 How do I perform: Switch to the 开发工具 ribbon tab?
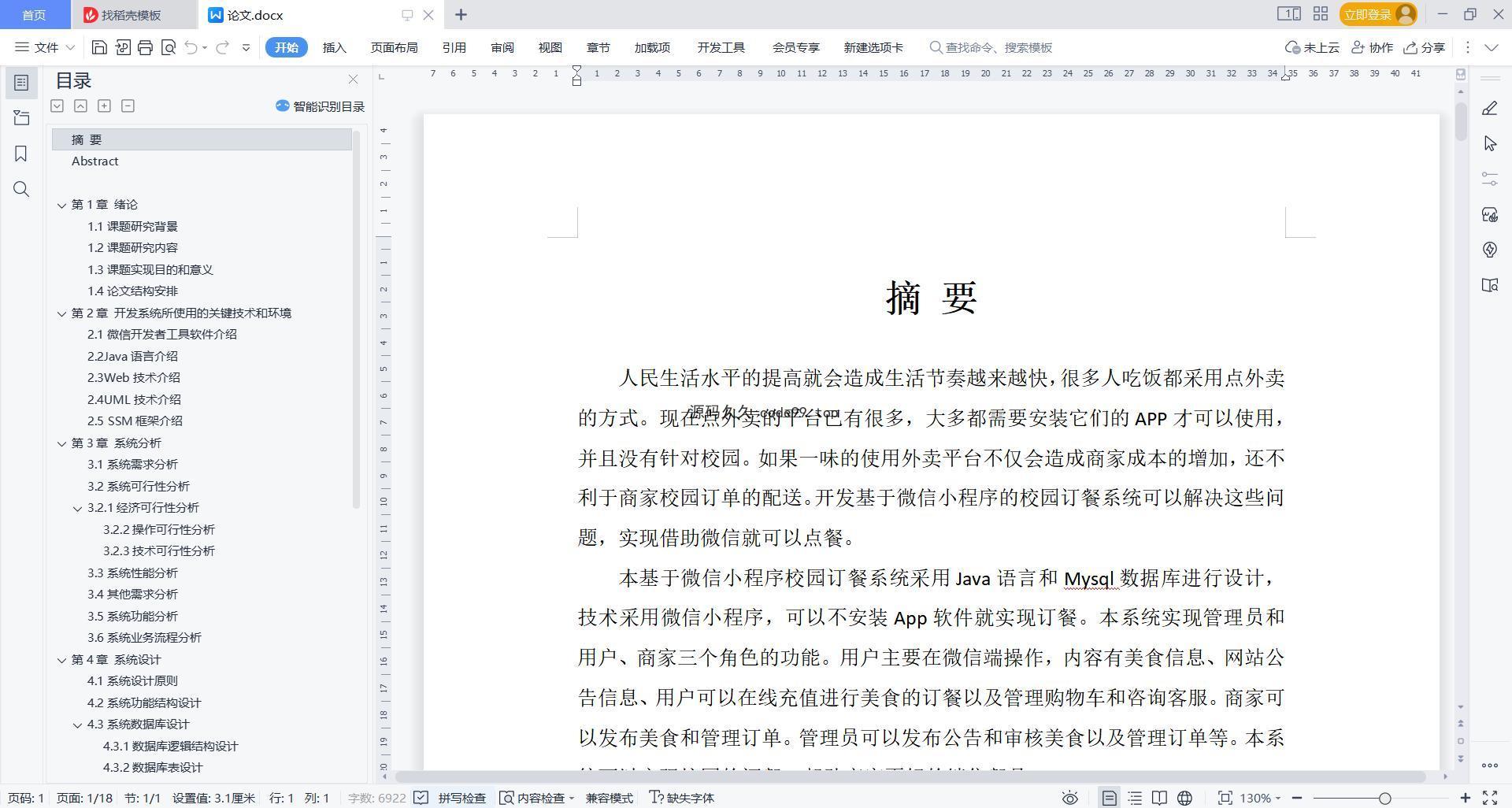[x=721, y=47]
